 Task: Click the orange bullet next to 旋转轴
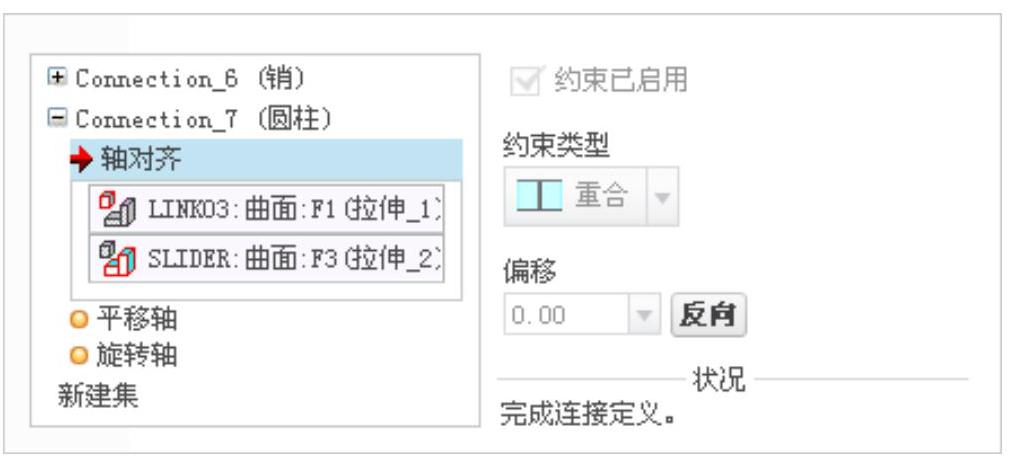(x=78, y=355)
